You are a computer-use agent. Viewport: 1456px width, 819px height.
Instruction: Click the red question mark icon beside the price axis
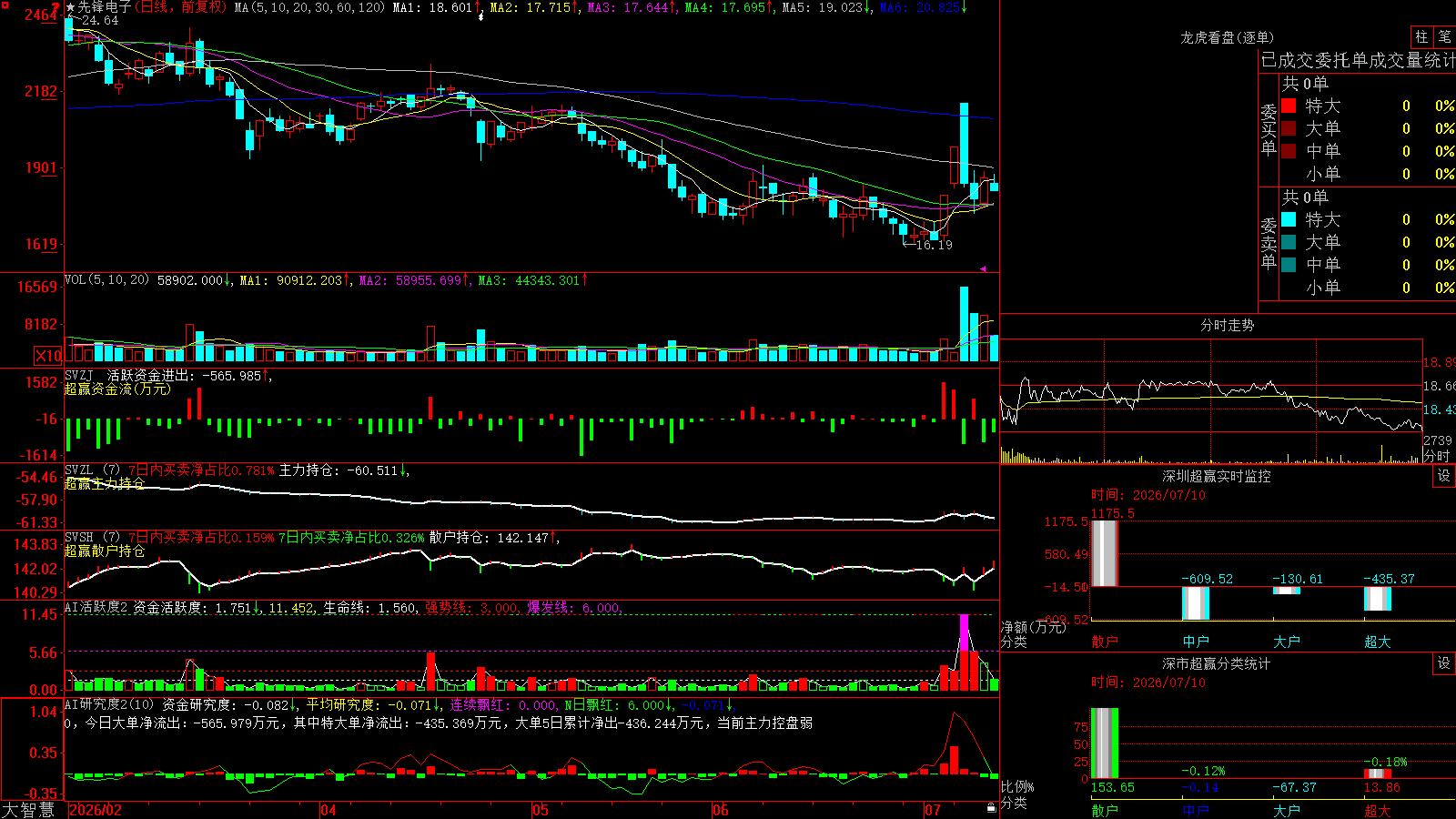(56, 7)
